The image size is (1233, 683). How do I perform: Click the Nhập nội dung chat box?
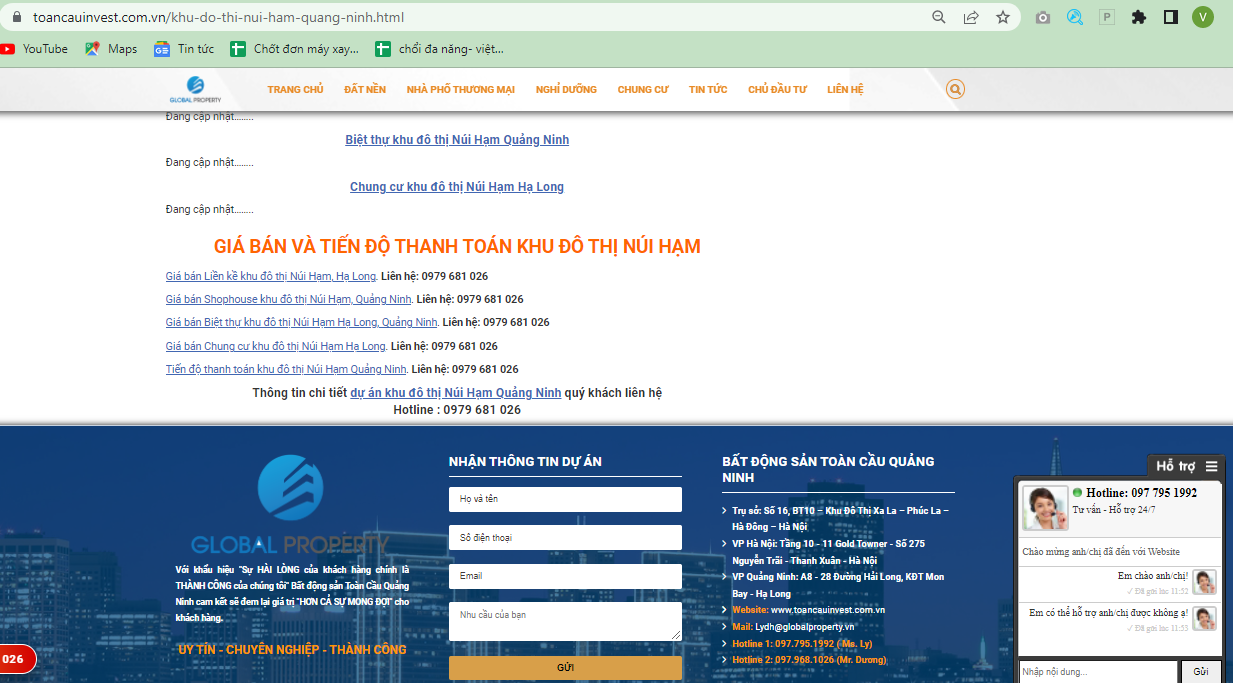(x=1097, y=672)
